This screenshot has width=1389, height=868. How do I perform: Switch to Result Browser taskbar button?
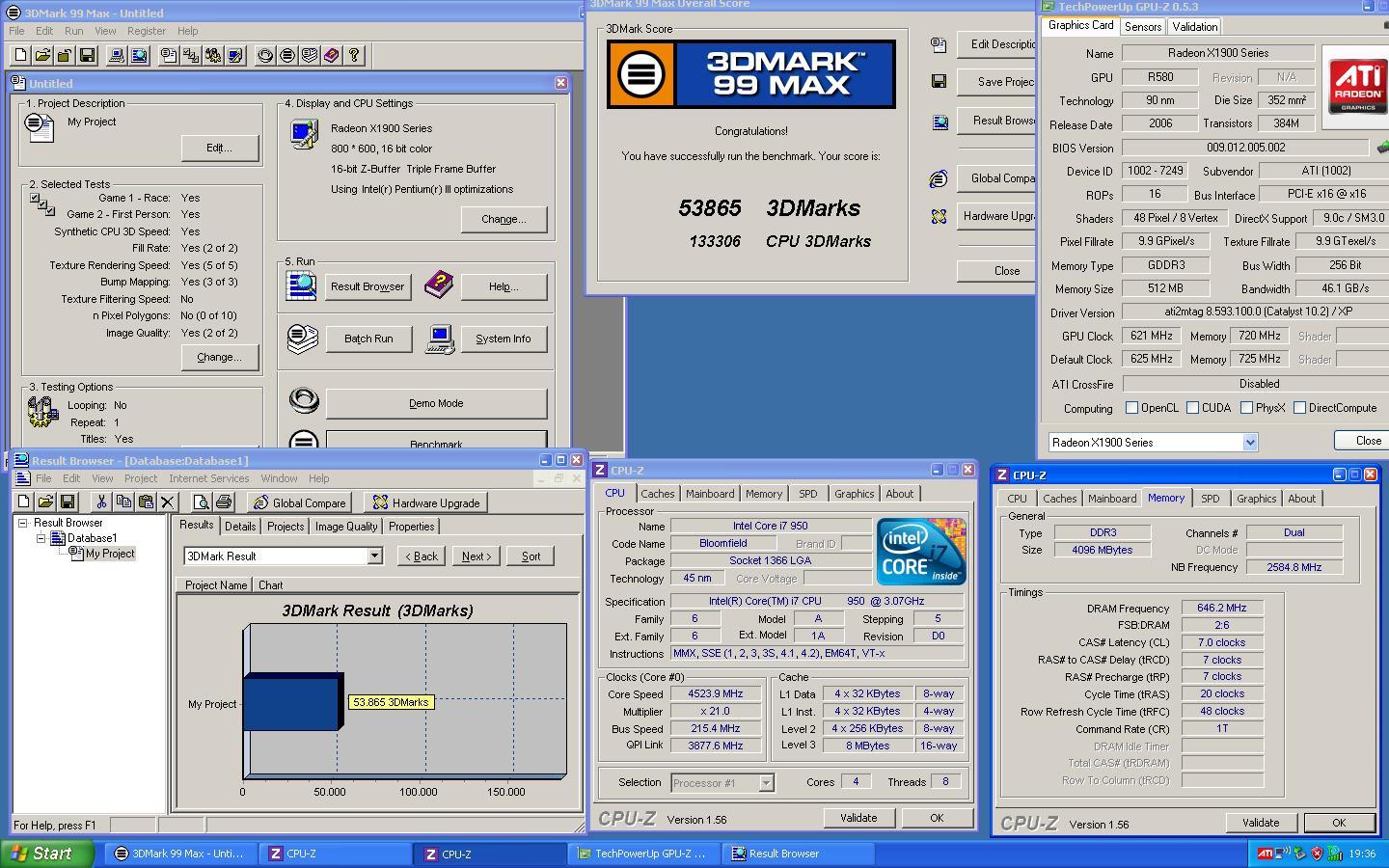click(798, 854)
